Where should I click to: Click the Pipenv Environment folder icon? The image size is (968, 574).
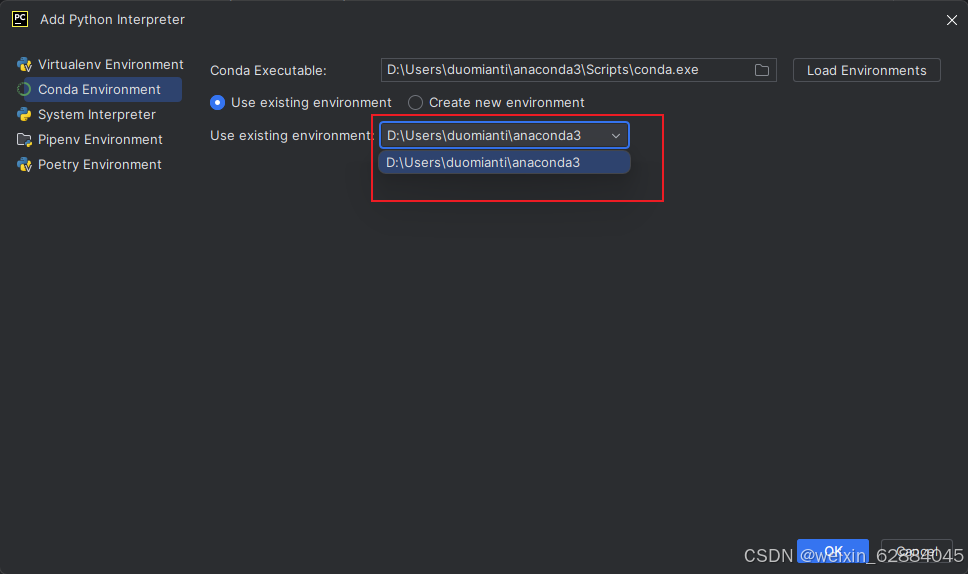[x=24, y=140]
